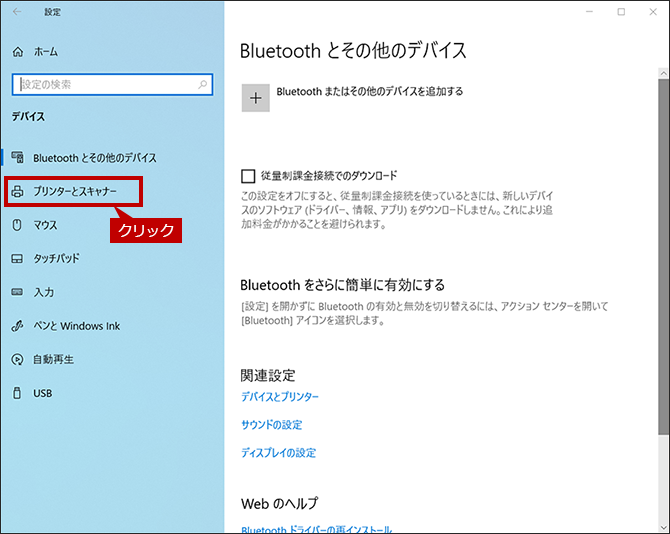Image resolution: width=670 pixels, height=534 pixels.
Task: Click the AutoPlay icon in sidebar
Action: tap(17, 360)
